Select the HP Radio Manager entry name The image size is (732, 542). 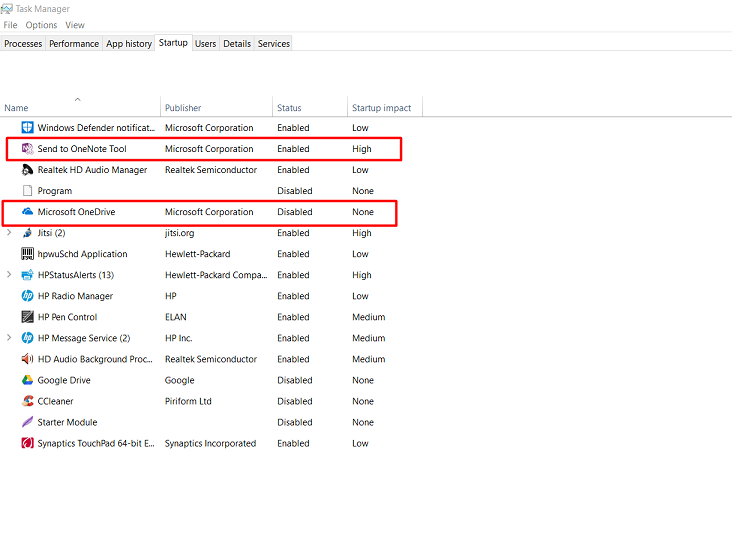(x=75, y=296)
